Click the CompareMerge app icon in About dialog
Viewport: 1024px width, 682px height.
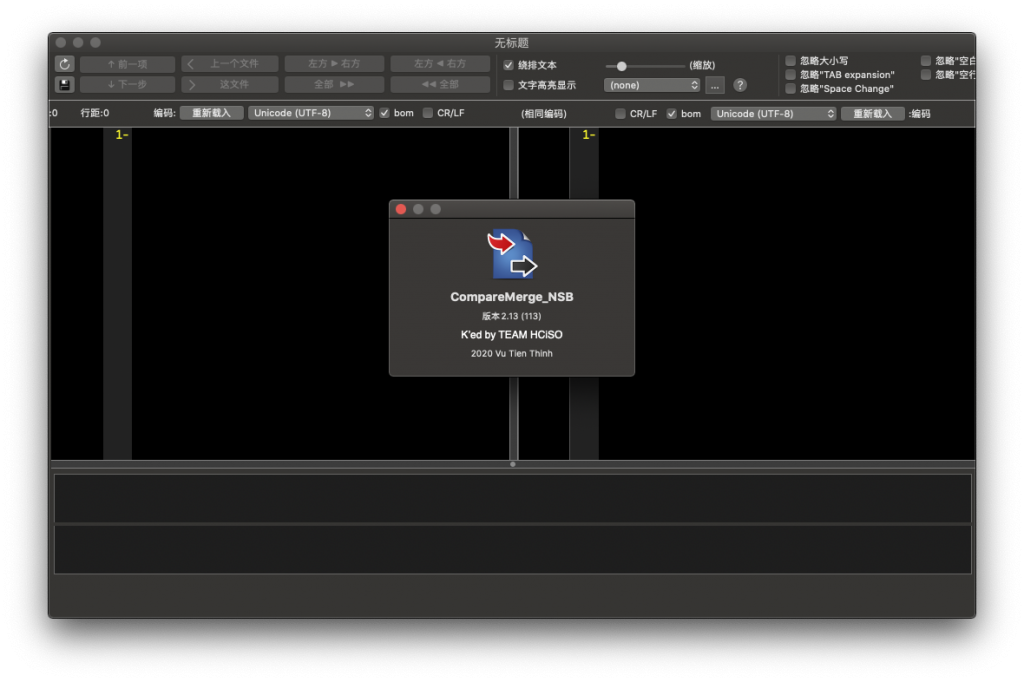(x=512, y=254)
